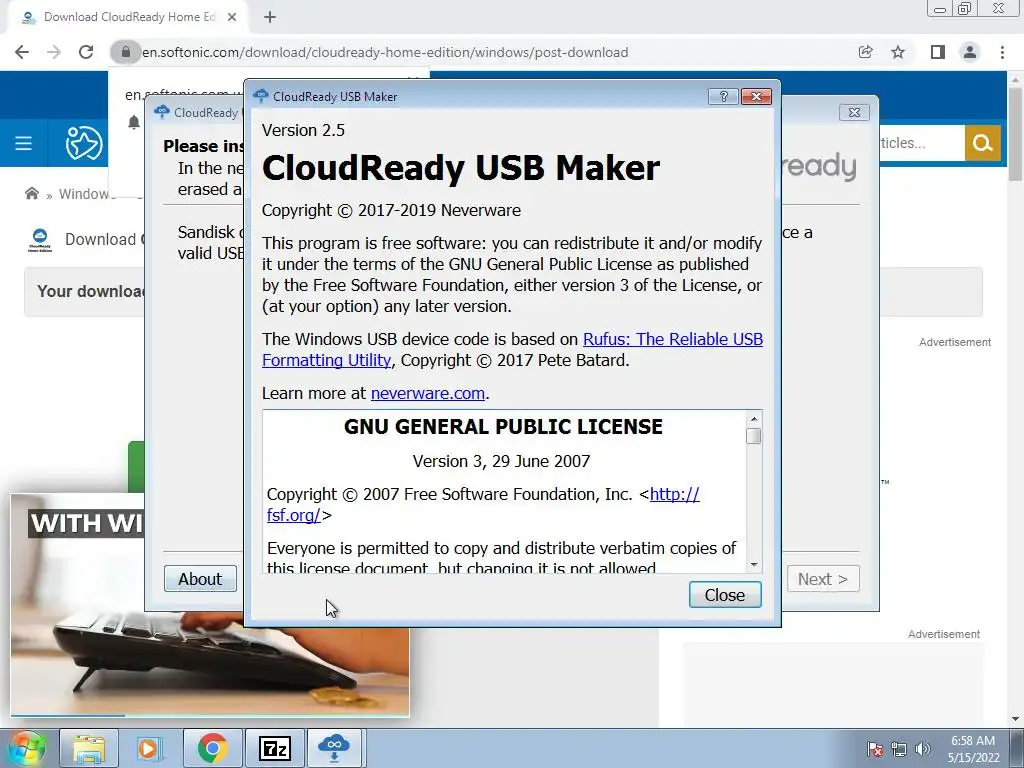Open Softonic hamburger menu
1024x768 pixels.
pyautogui.click(x=24, y=143)
